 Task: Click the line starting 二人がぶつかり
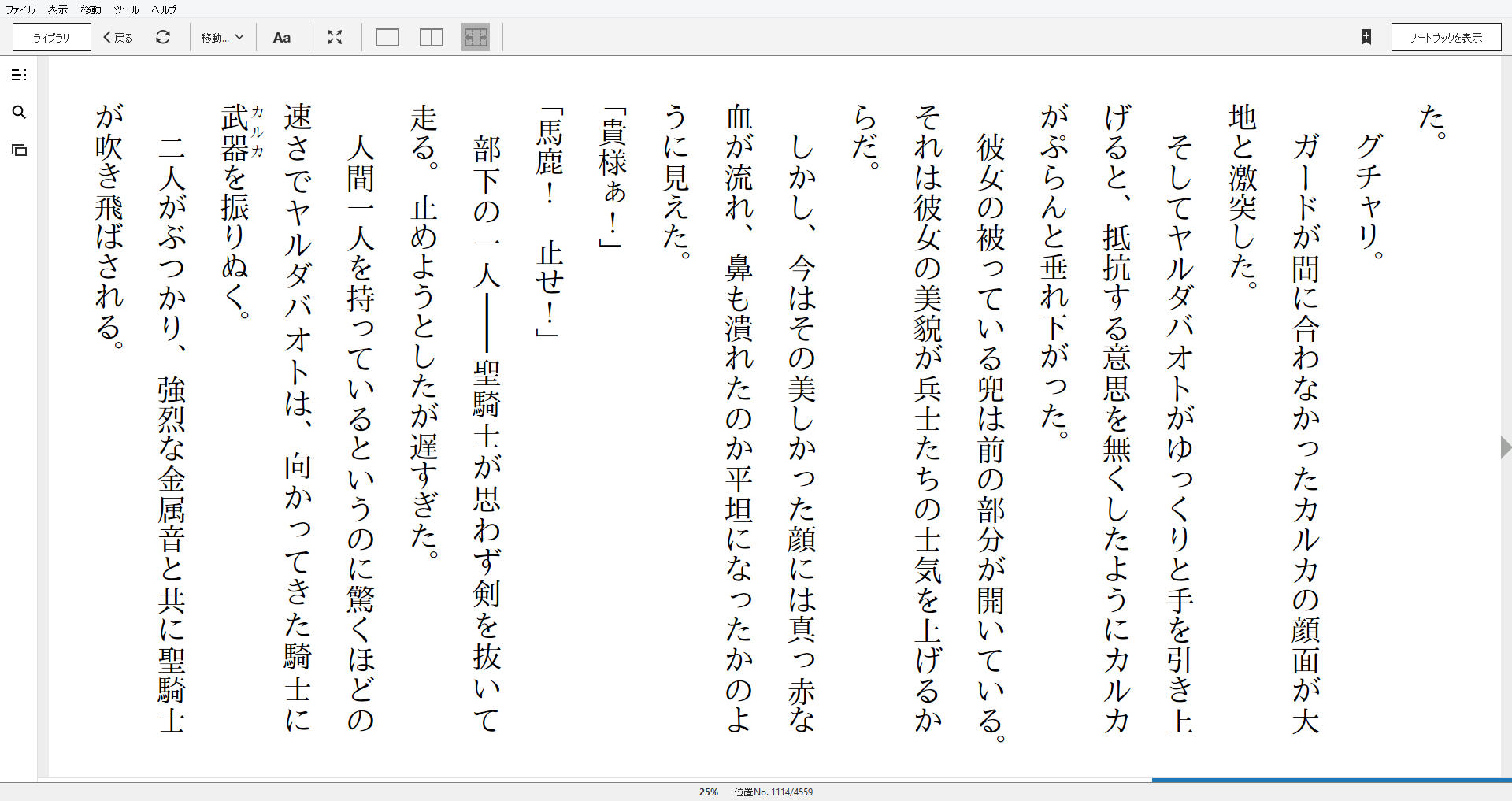click(x=172, y=433)
